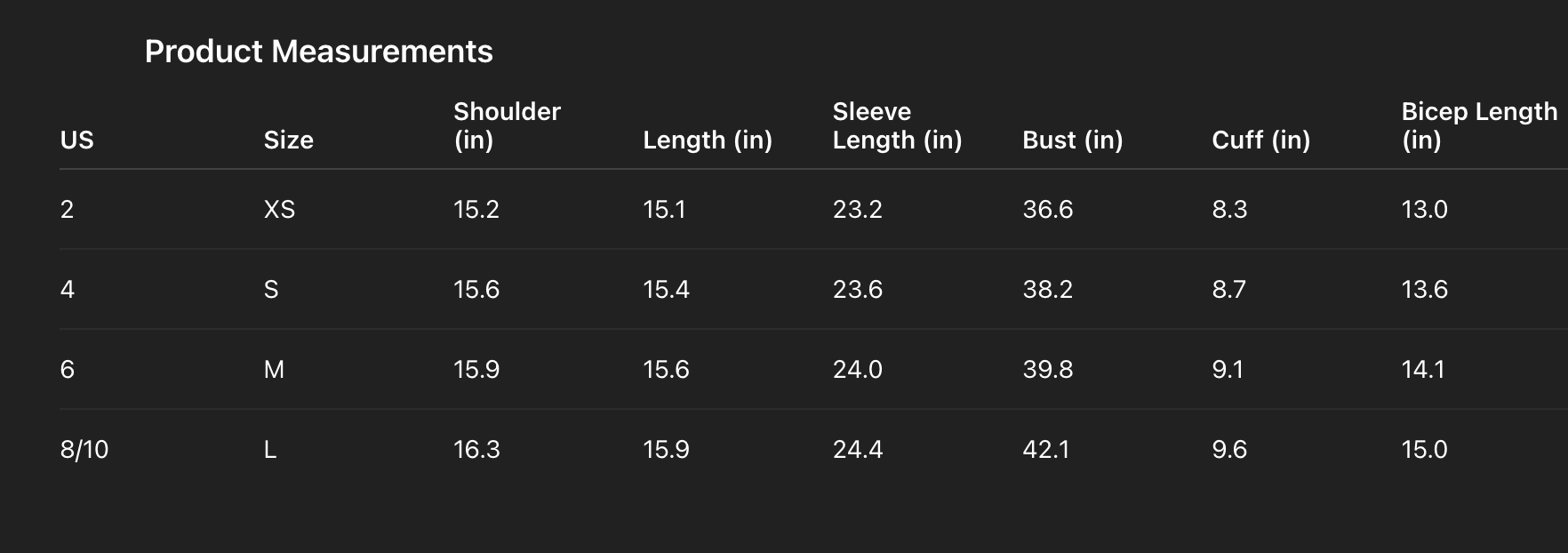The height and width of the screenshot is (553, 1568).
Task: Select the Sleeve Length (in) header
Action: [x=897, y=125]
